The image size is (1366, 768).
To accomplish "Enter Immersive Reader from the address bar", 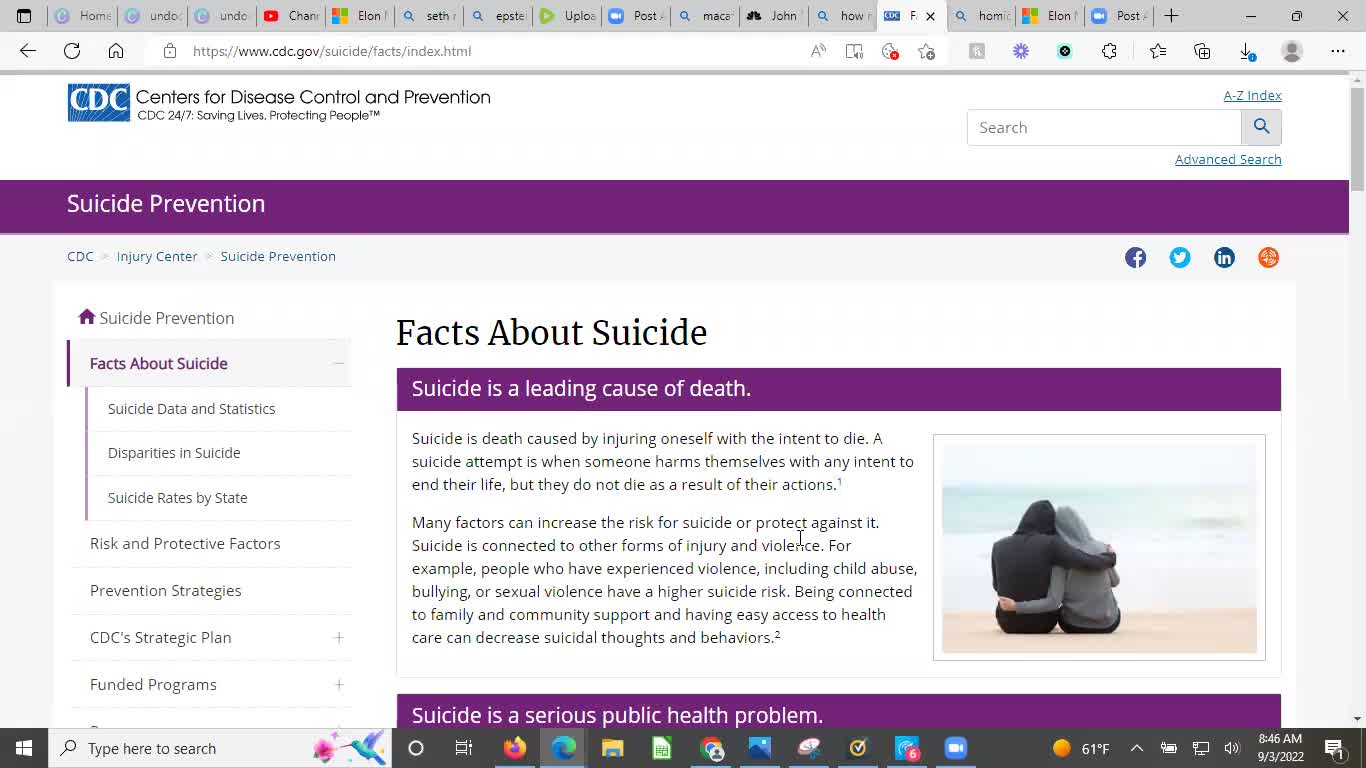I will click(854, 51).
